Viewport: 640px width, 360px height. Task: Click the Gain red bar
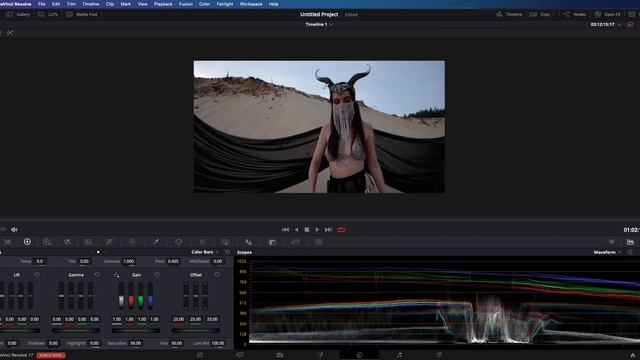tap(131, 296)
